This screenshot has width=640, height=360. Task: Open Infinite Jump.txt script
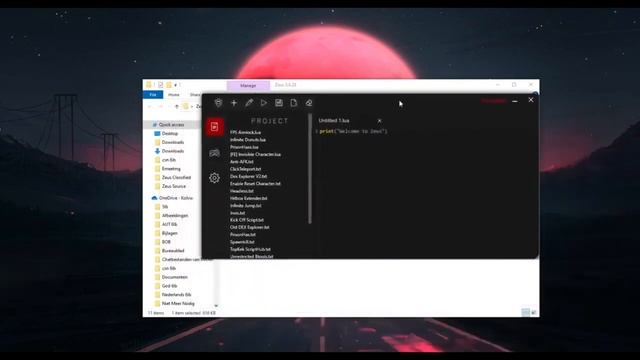[246, 206]
